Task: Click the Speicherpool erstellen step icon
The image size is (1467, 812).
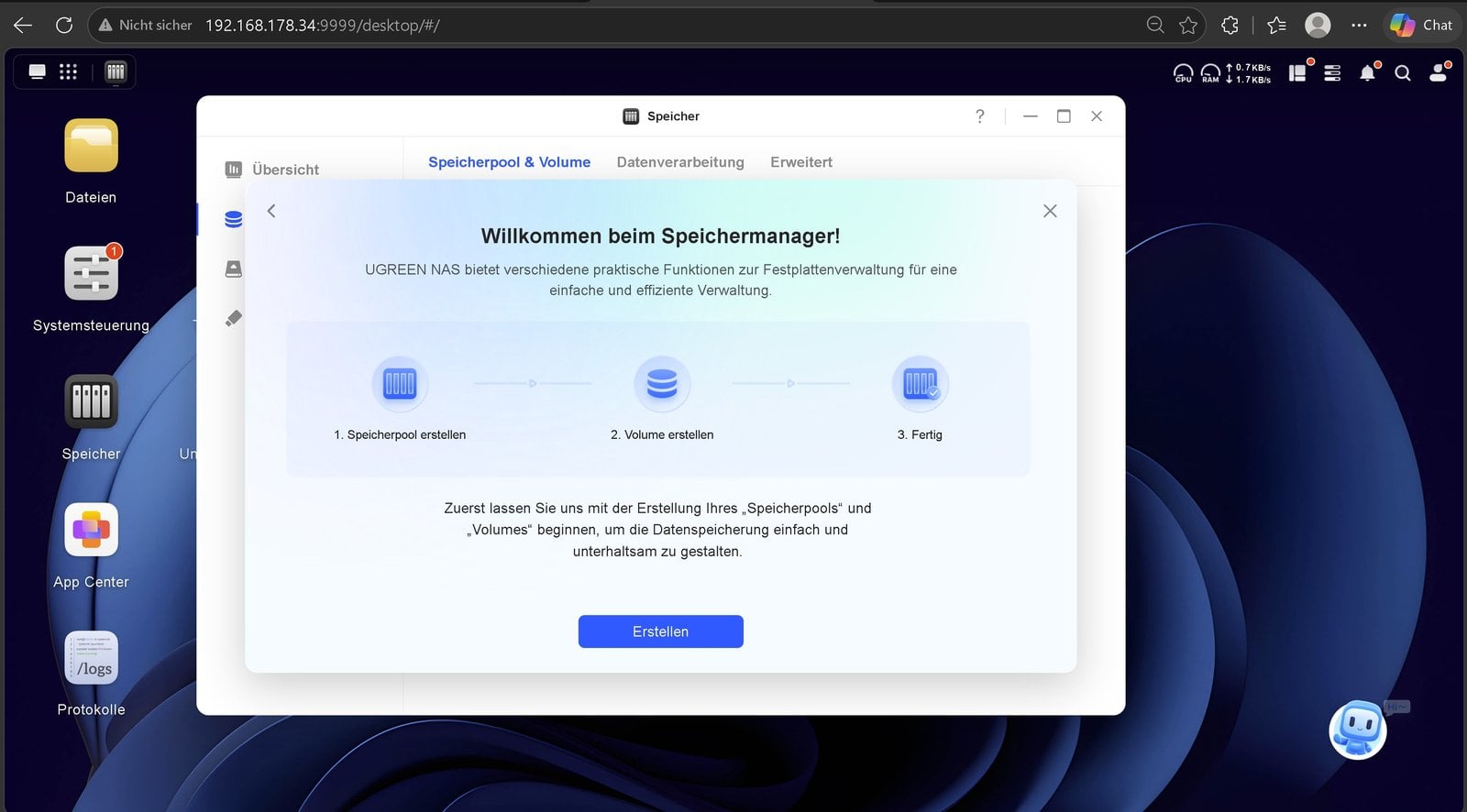Action: click(x=400, y=383)
